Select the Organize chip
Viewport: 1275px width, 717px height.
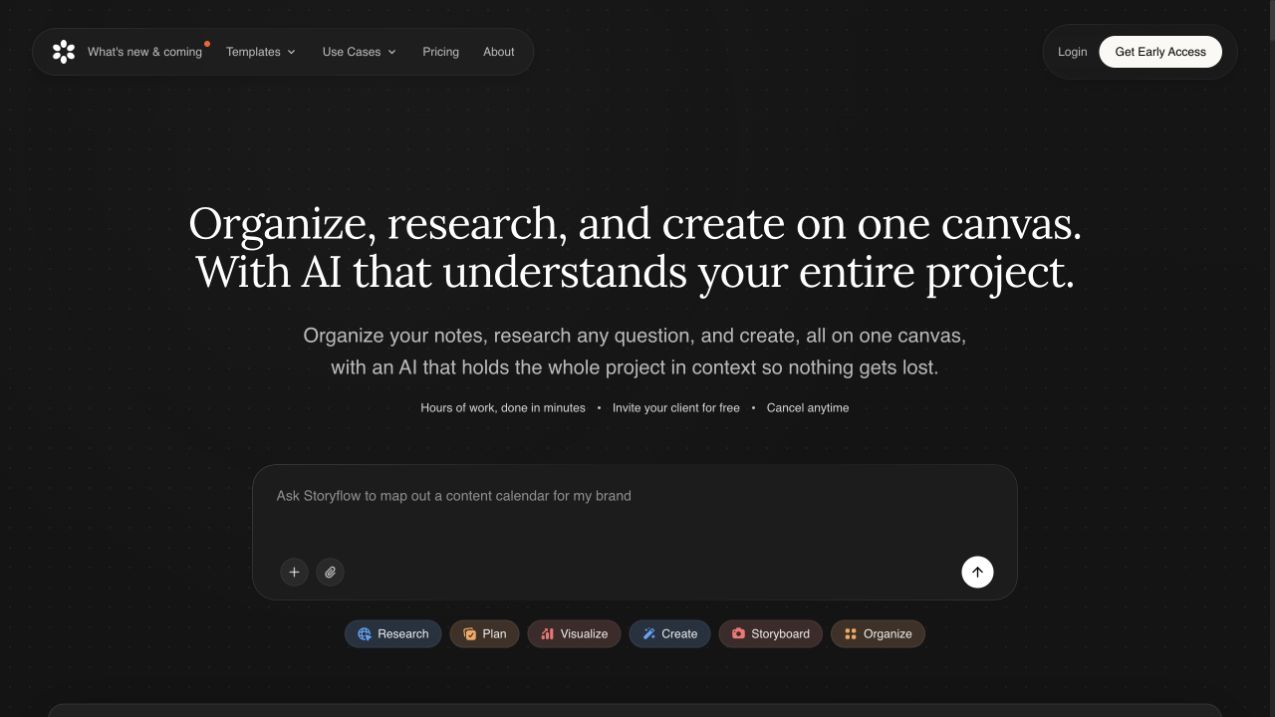878,634
